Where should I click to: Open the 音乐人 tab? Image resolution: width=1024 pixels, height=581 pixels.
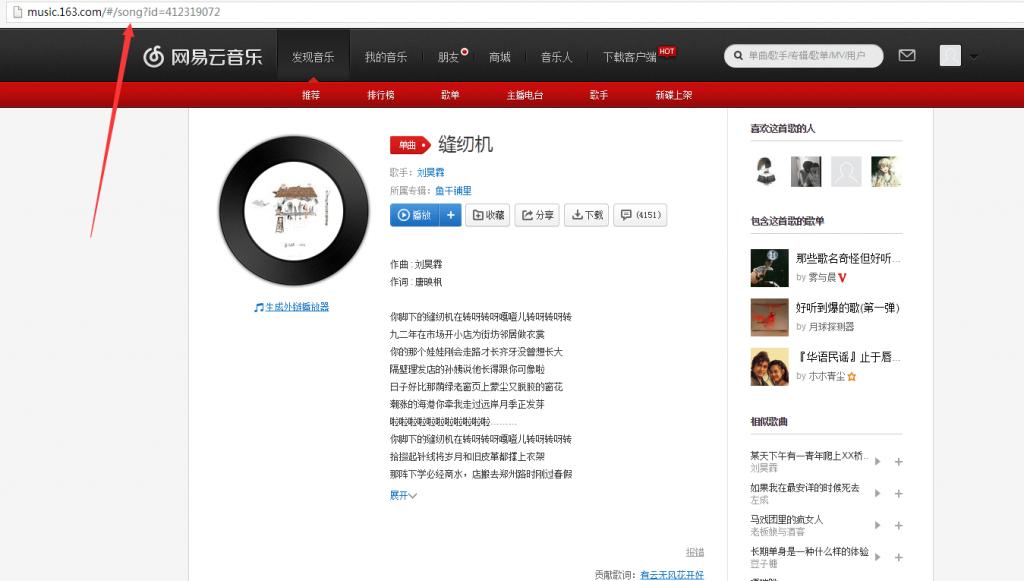click(556, 57)
